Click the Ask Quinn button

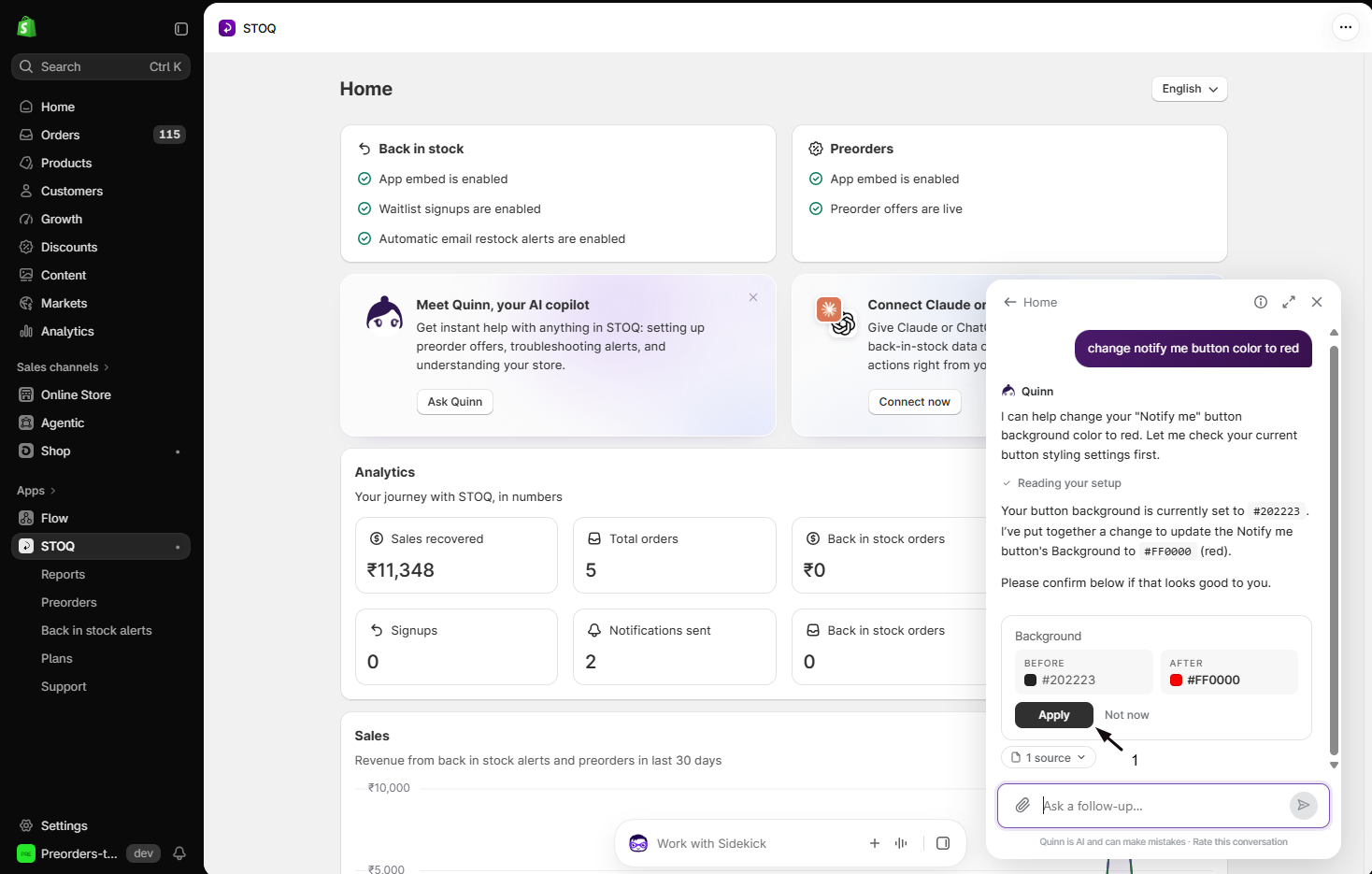tap(455, 402)
